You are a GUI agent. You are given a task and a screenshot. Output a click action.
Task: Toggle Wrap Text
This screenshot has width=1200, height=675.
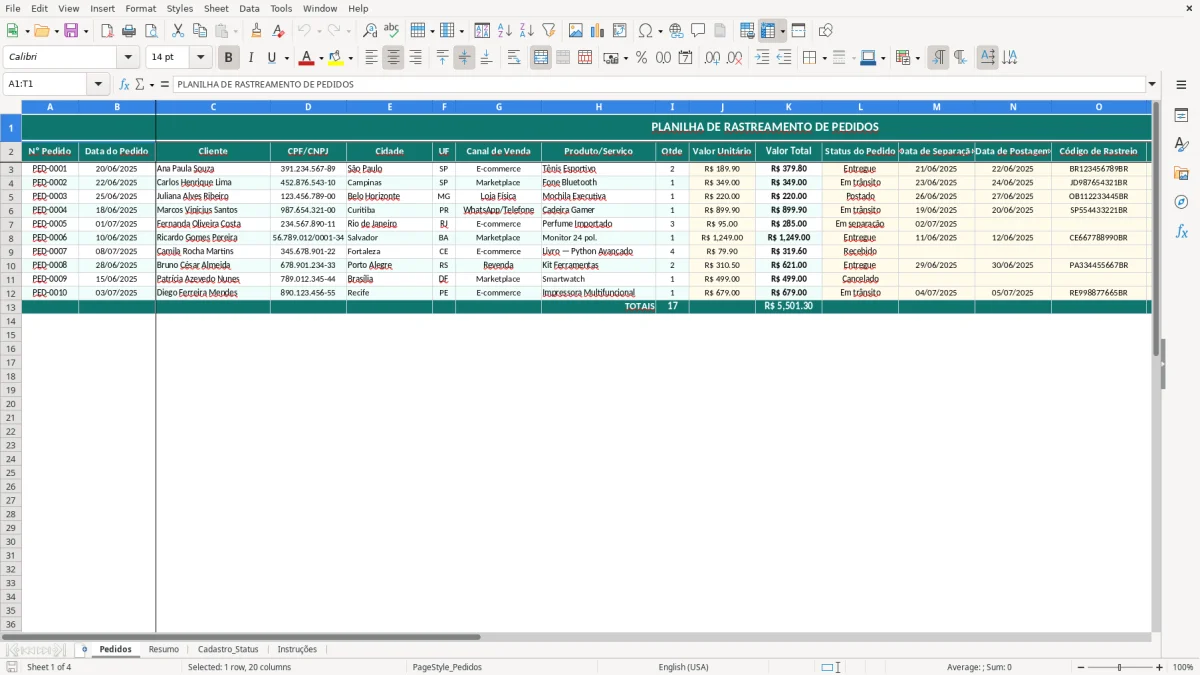(514, 58)
